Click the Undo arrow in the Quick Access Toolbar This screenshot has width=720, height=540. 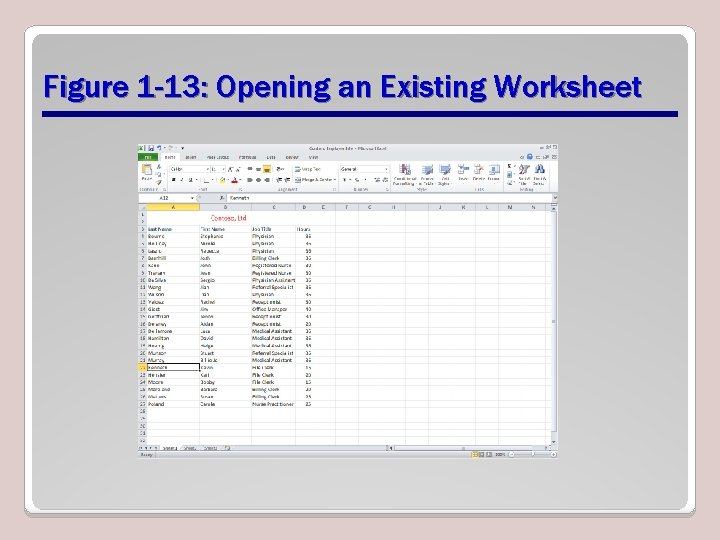tap(159, 148)
